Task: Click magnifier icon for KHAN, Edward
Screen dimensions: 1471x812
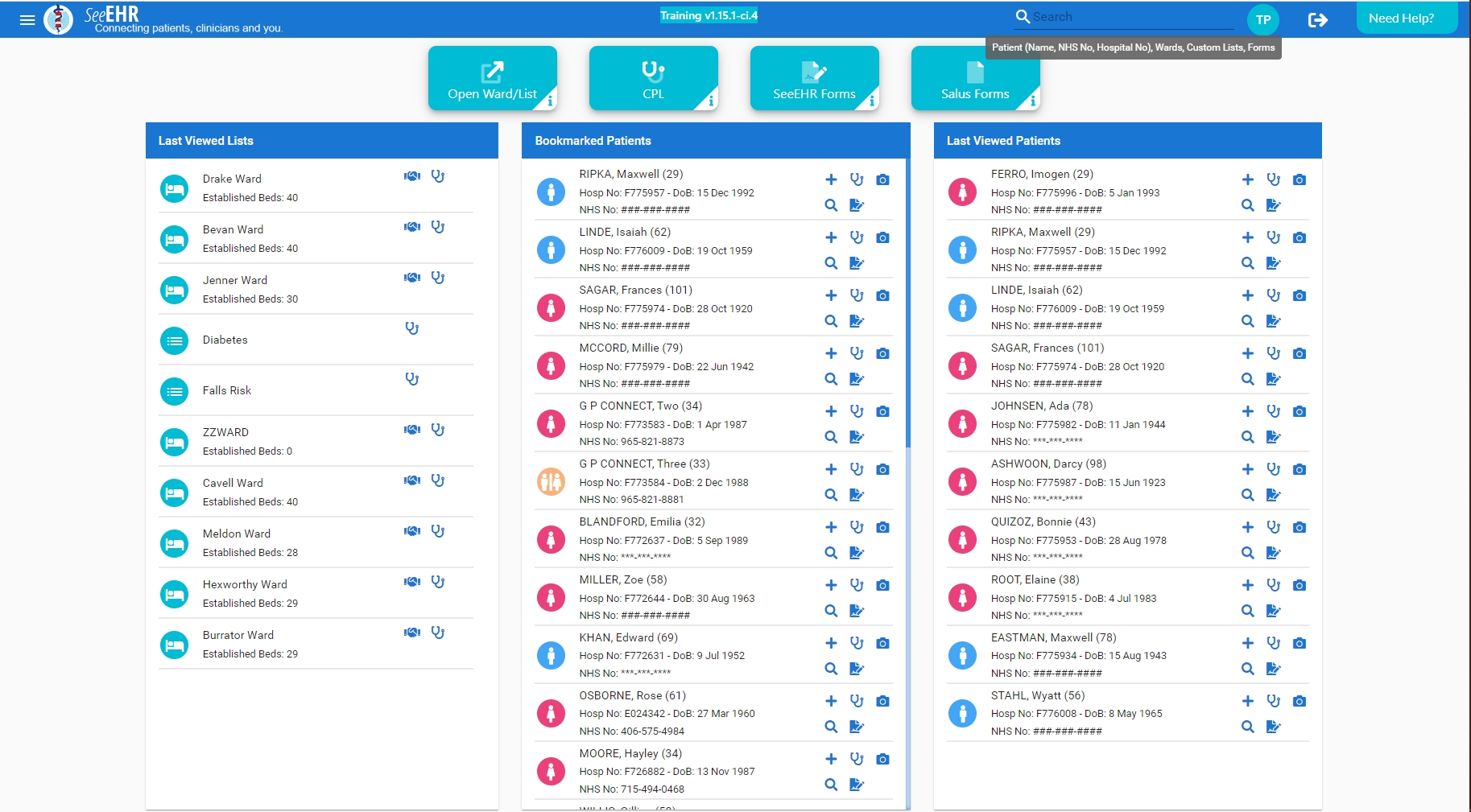Action: click(831, 669)
